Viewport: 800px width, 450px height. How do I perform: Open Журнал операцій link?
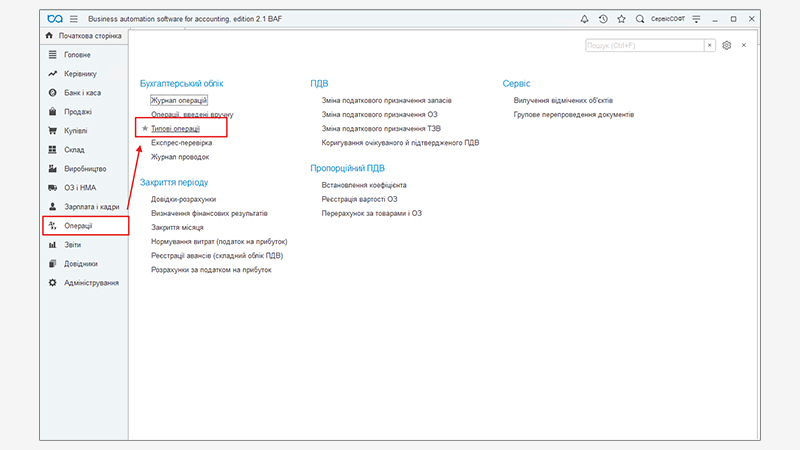click(x=178, y=101)
